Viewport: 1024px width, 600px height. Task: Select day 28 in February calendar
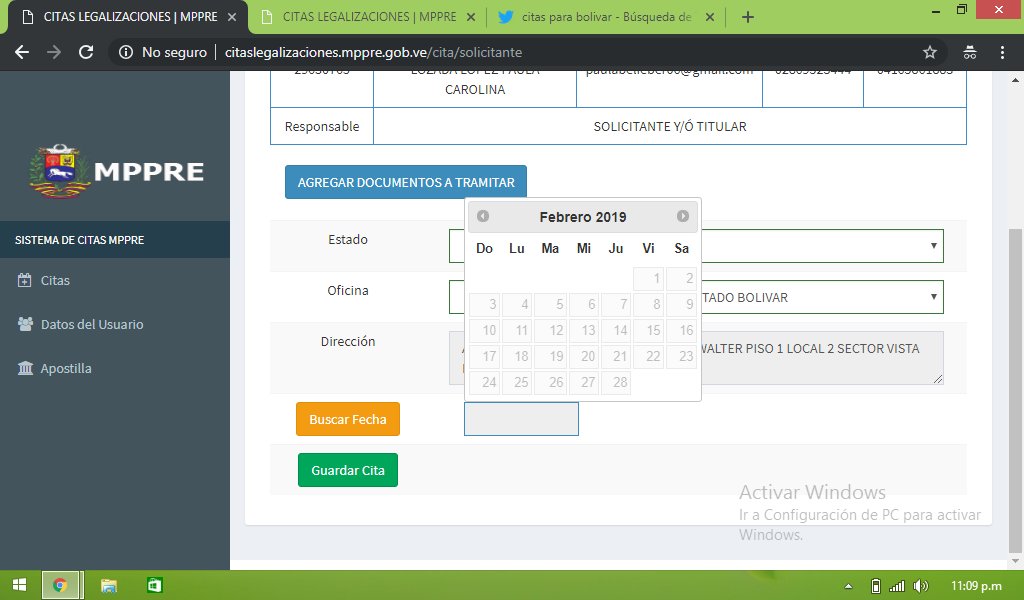point(615,382)
